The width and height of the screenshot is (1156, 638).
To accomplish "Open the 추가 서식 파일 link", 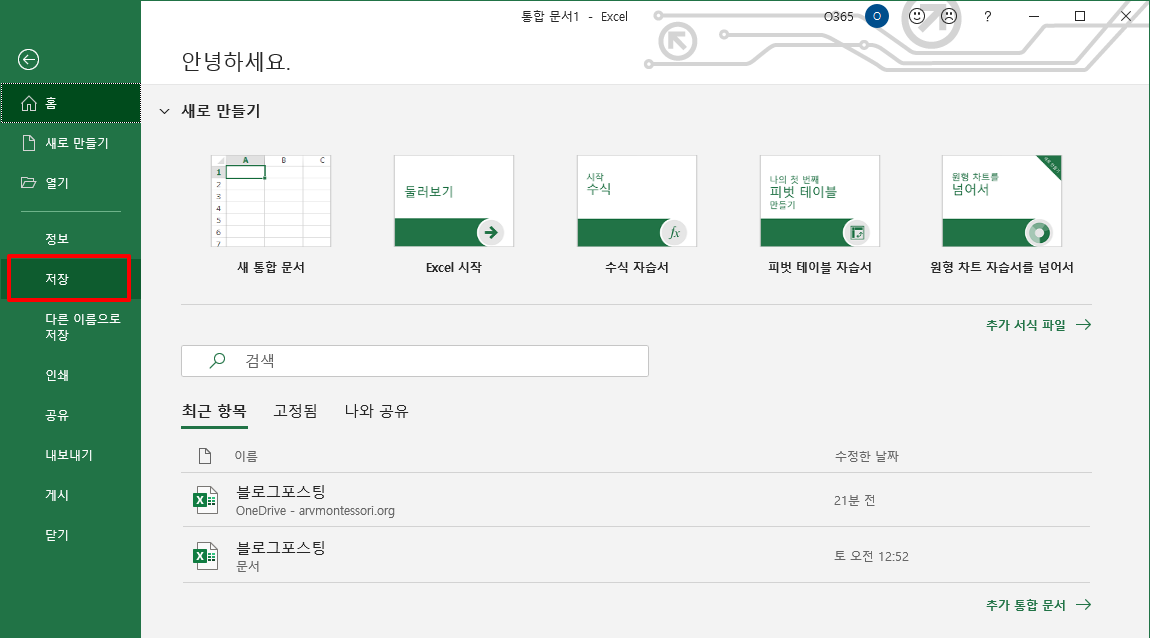I will click(x=1038, y=325).
